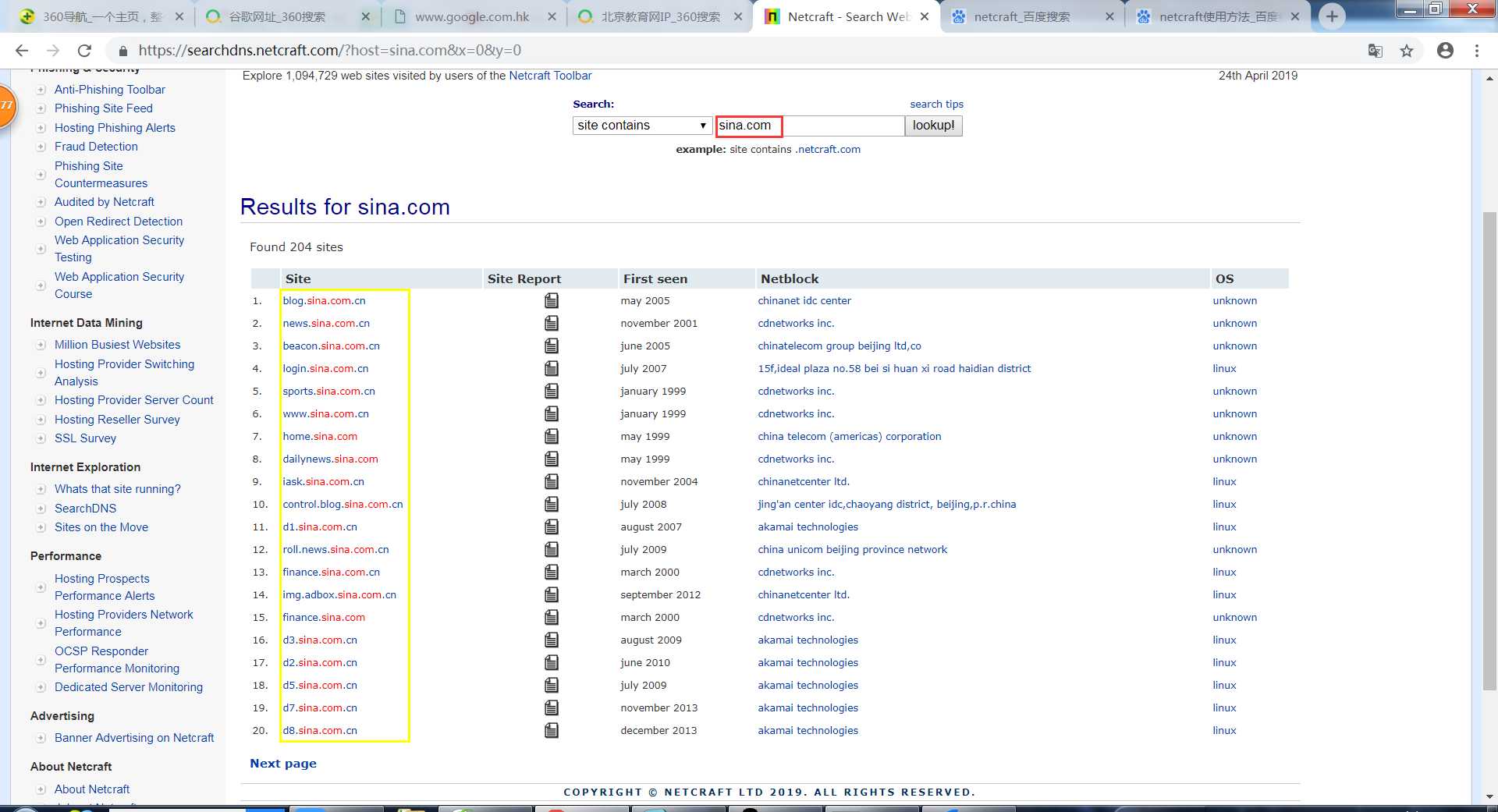Open site report icon for control.blog.sina.com.cn
The height and width of the screenshot is (812, 1498).
(552, 504)
